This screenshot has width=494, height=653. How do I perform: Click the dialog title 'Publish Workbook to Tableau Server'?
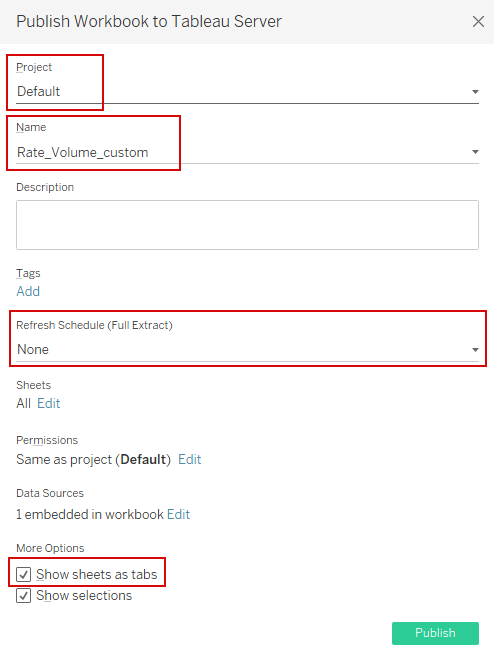pos(149,21)
